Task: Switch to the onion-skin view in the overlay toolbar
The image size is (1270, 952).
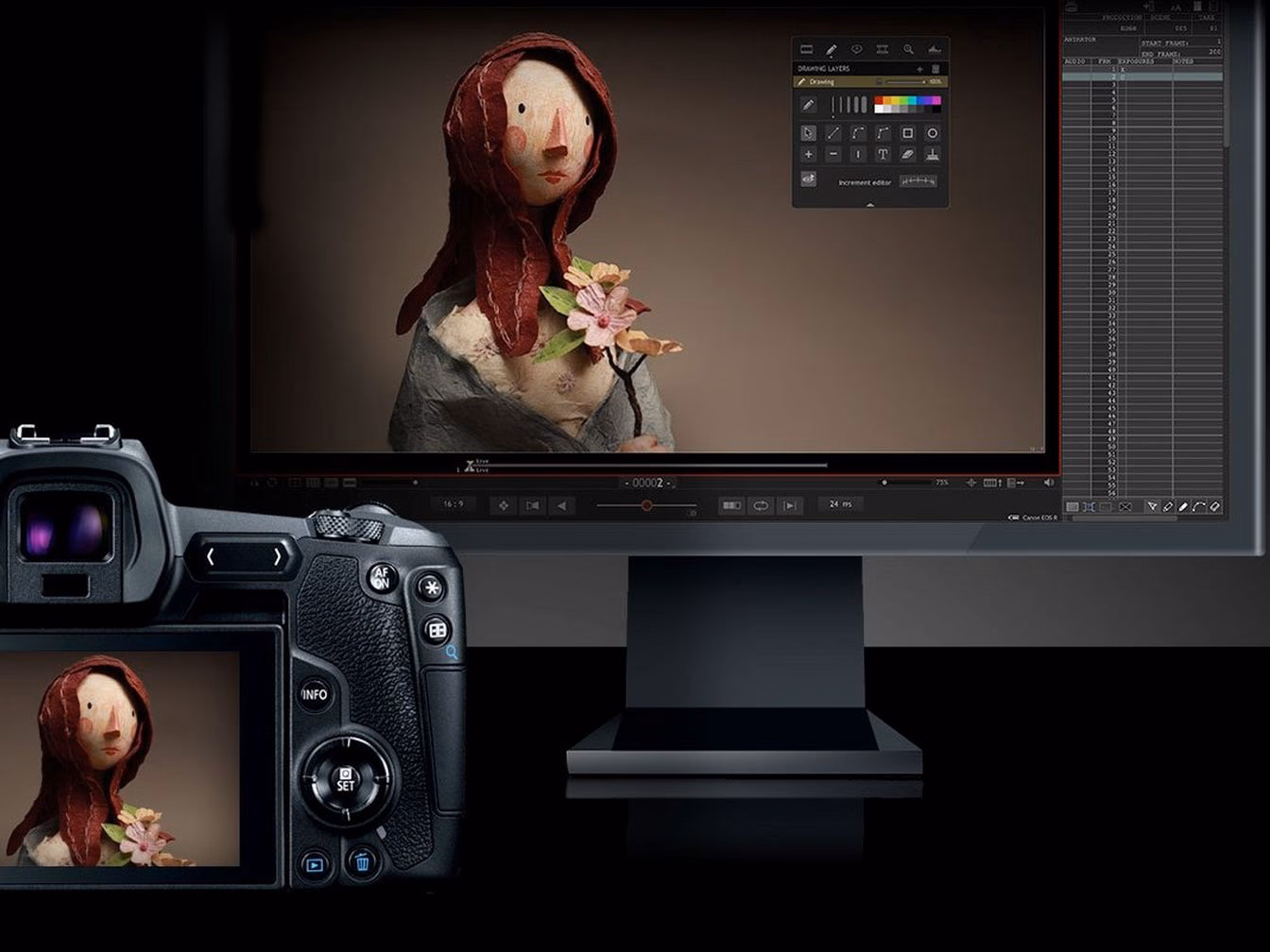Action: (884, 49)
